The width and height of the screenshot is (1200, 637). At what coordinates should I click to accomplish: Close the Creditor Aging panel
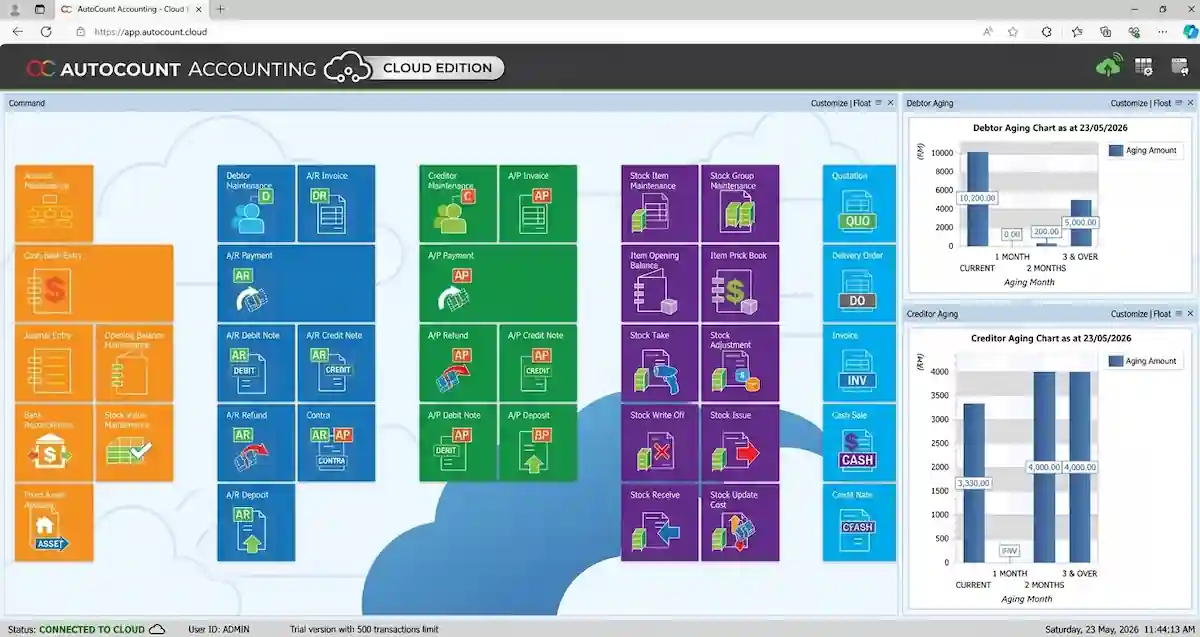pyautogui.click(x=1190, y=314)
